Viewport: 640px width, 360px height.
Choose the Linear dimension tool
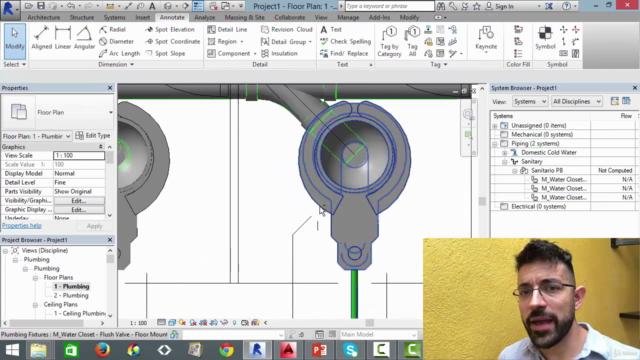[x=62, y=38]
